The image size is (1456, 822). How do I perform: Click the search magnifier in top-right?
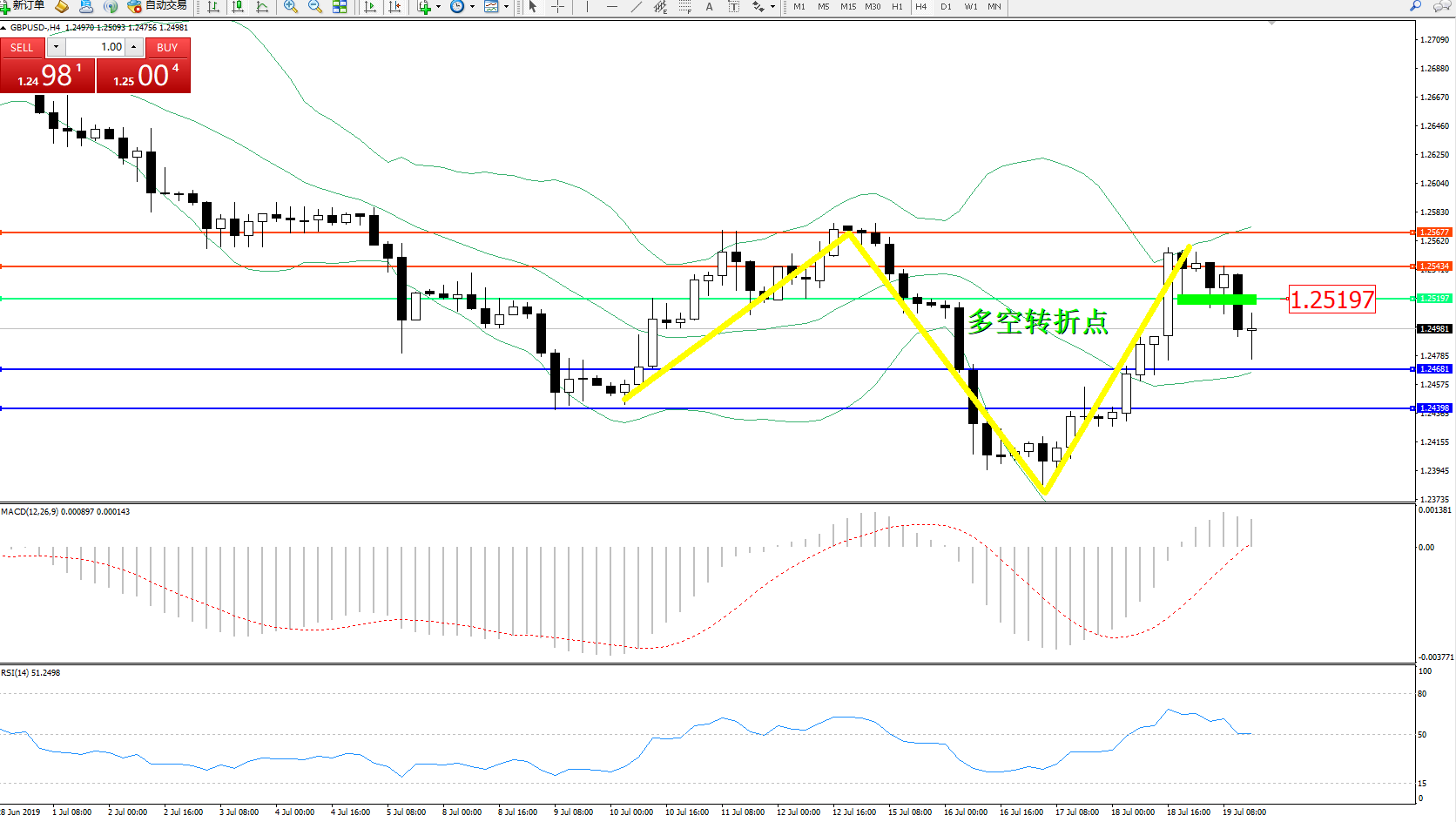1416,6
